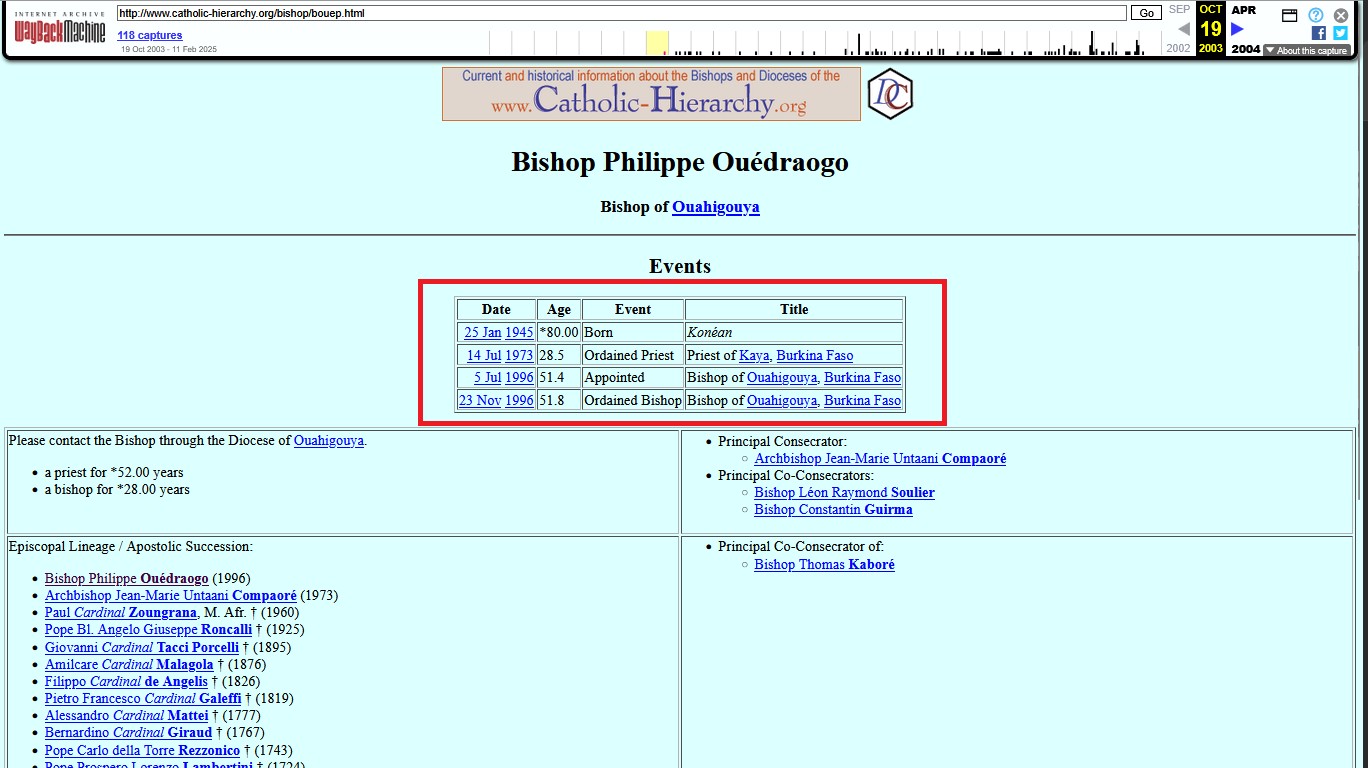Screen dimensions: 1368x768
Task: Open Ouahigouya link in Appointed row
Action: point(782,377)
